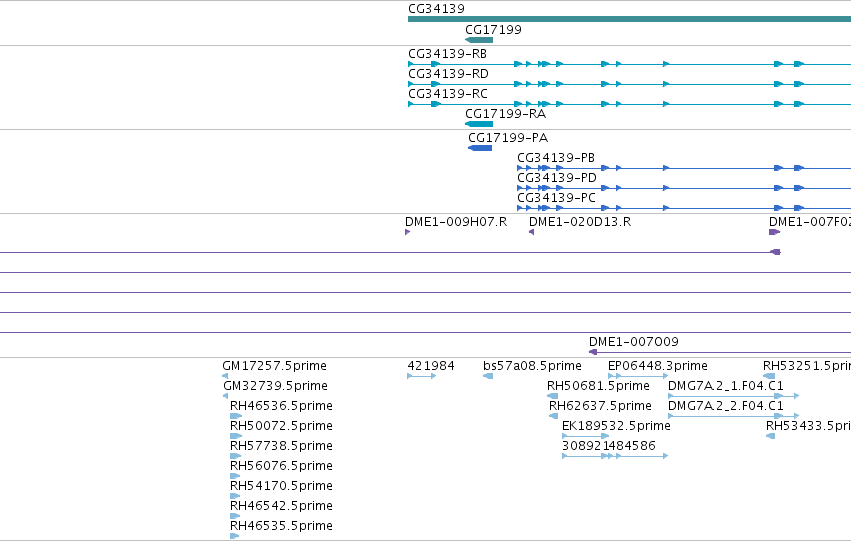Viewport: 851px width, 541px height.
Task: Click the DME1-007009 arrow end
Action: point(593,352)
